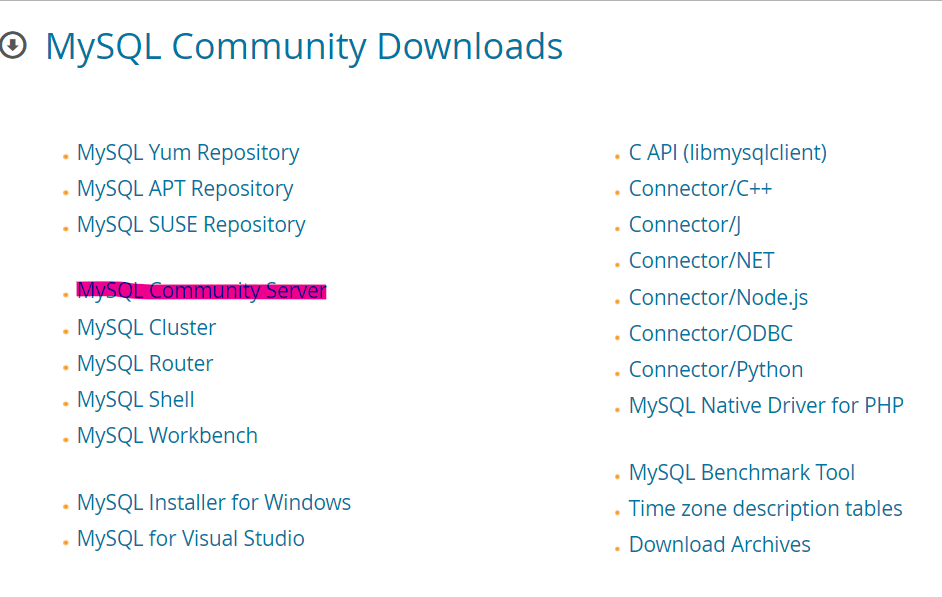Open Connector/J download link
This screenshot has height=597, width=942.
[684, 225]
